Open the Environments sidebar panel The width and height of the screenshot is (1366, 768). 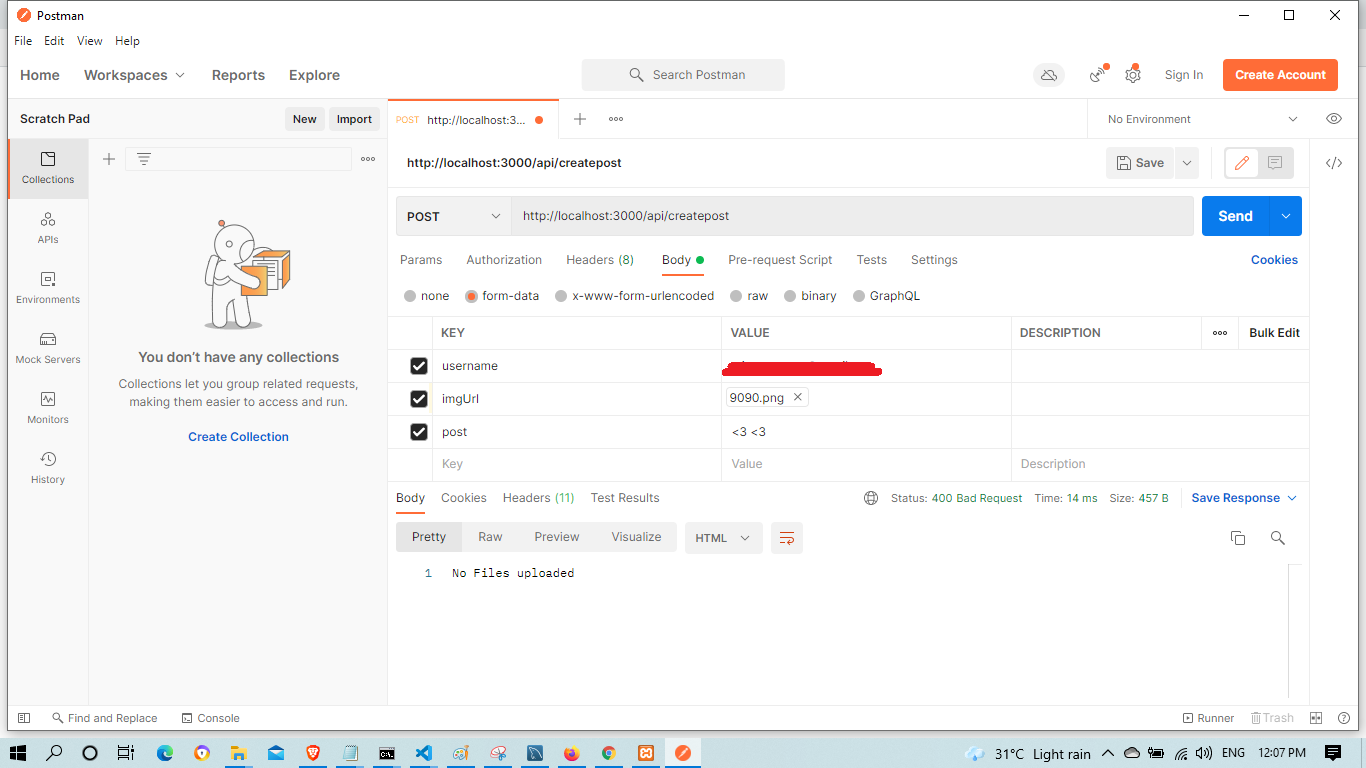[48, 288]
